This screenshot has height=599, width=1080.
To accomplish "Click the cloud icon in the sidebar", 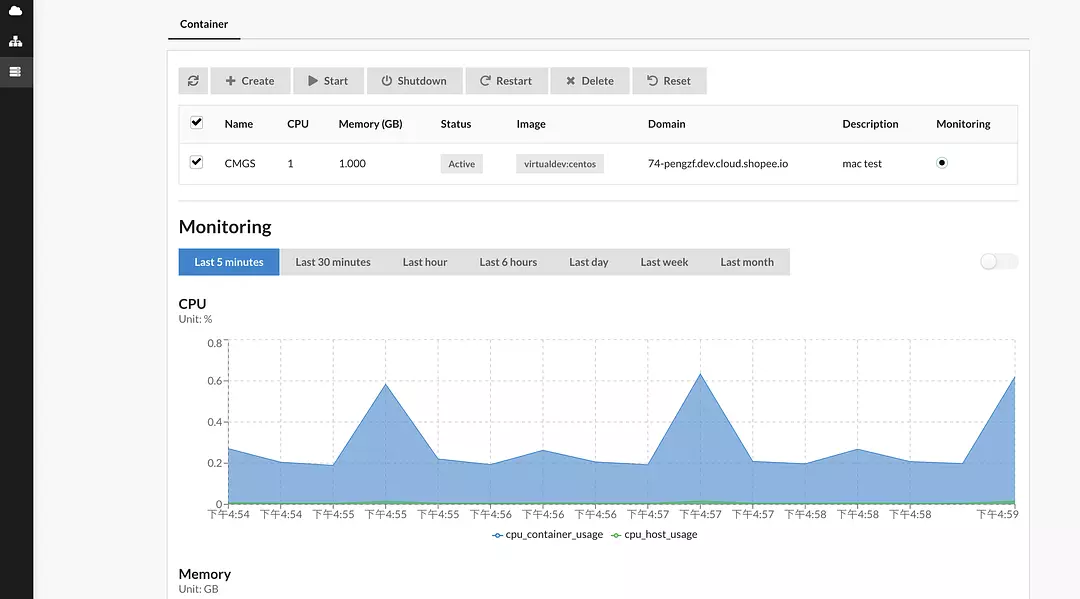I will [x=15, y=11].
